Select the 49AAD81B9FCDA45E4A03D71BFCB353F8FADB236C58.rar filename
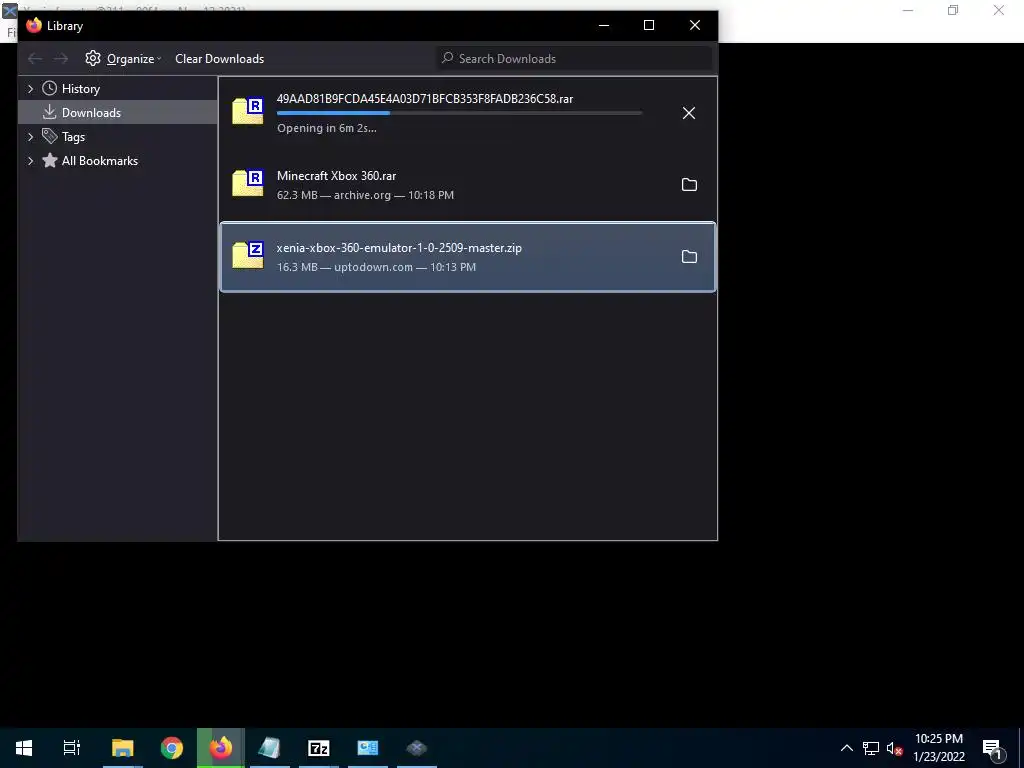 tap(424, 99)
